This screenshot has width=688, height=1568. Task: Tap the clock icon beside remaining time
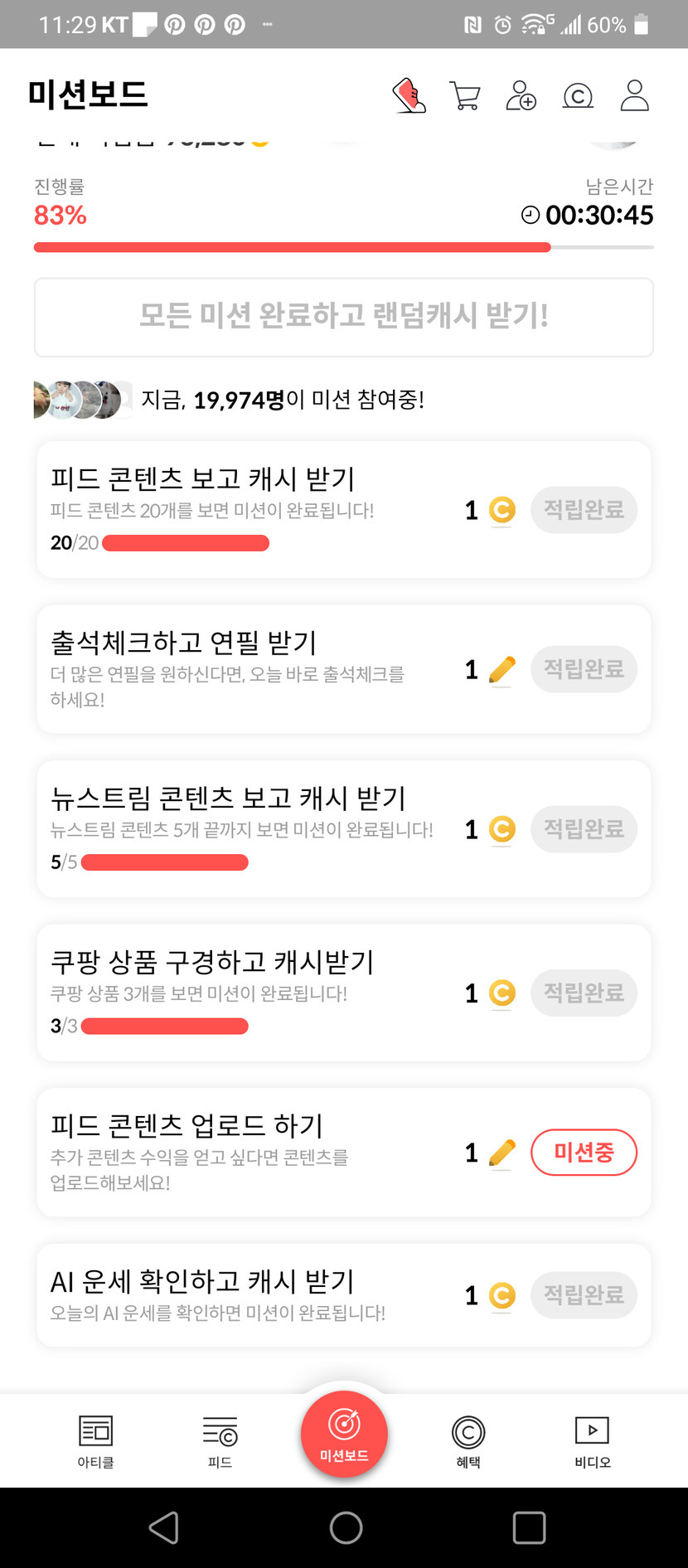tap(531, 216)
